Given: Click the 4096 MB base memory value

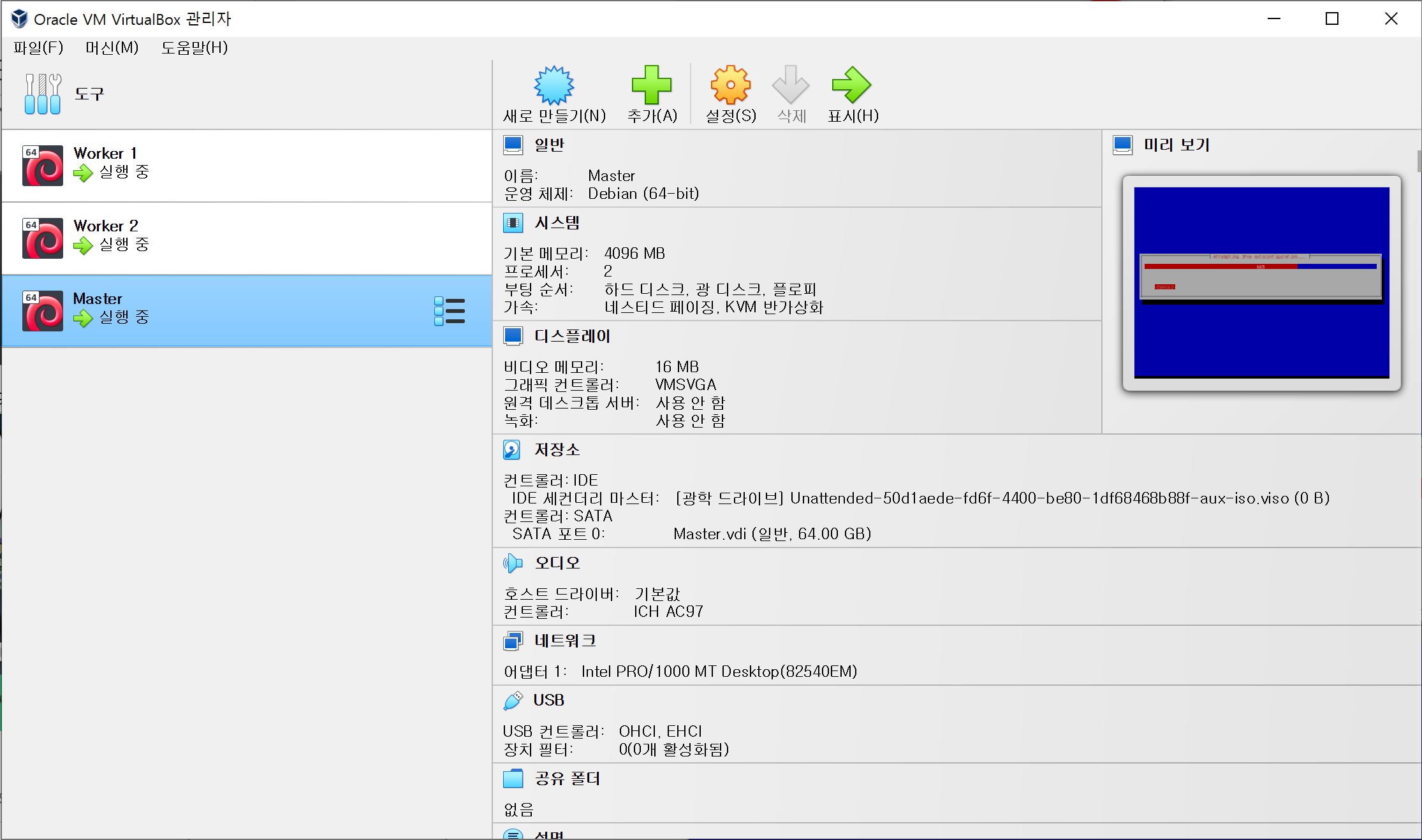Looking at the screenshot, I should [634, 254].
